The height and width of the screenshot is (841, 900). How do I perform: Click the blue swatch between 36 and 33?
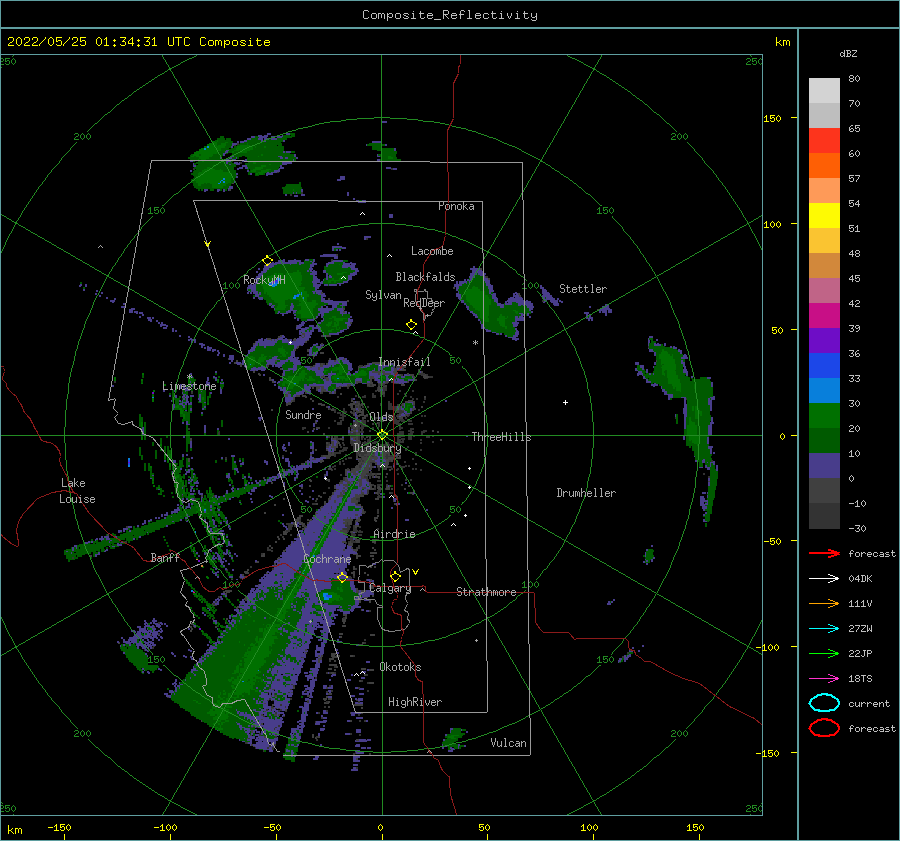[824, 366]
